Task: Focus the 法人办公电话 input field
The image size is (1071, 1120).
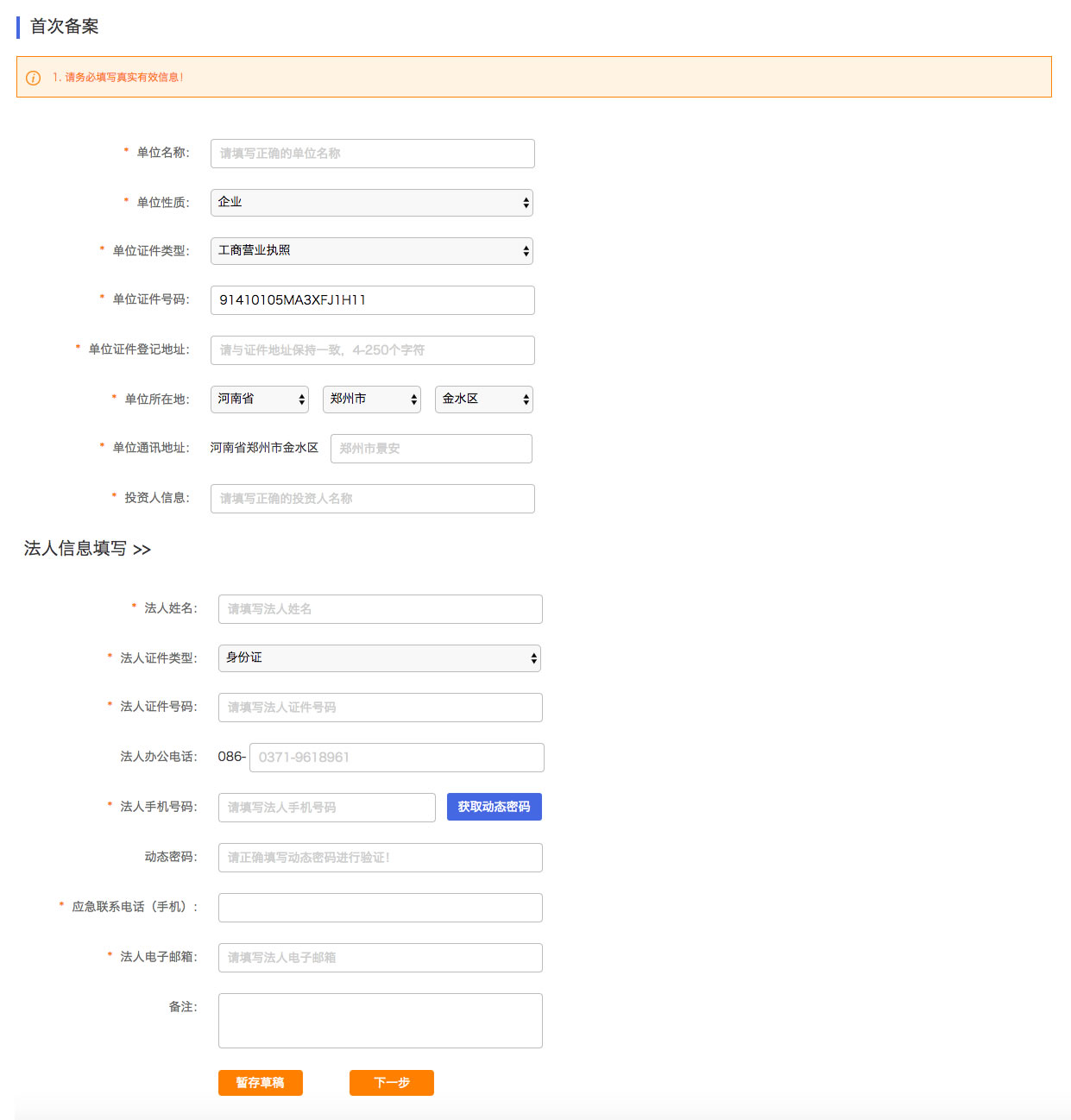Action: pyautogui.click(x=396, y=758)
